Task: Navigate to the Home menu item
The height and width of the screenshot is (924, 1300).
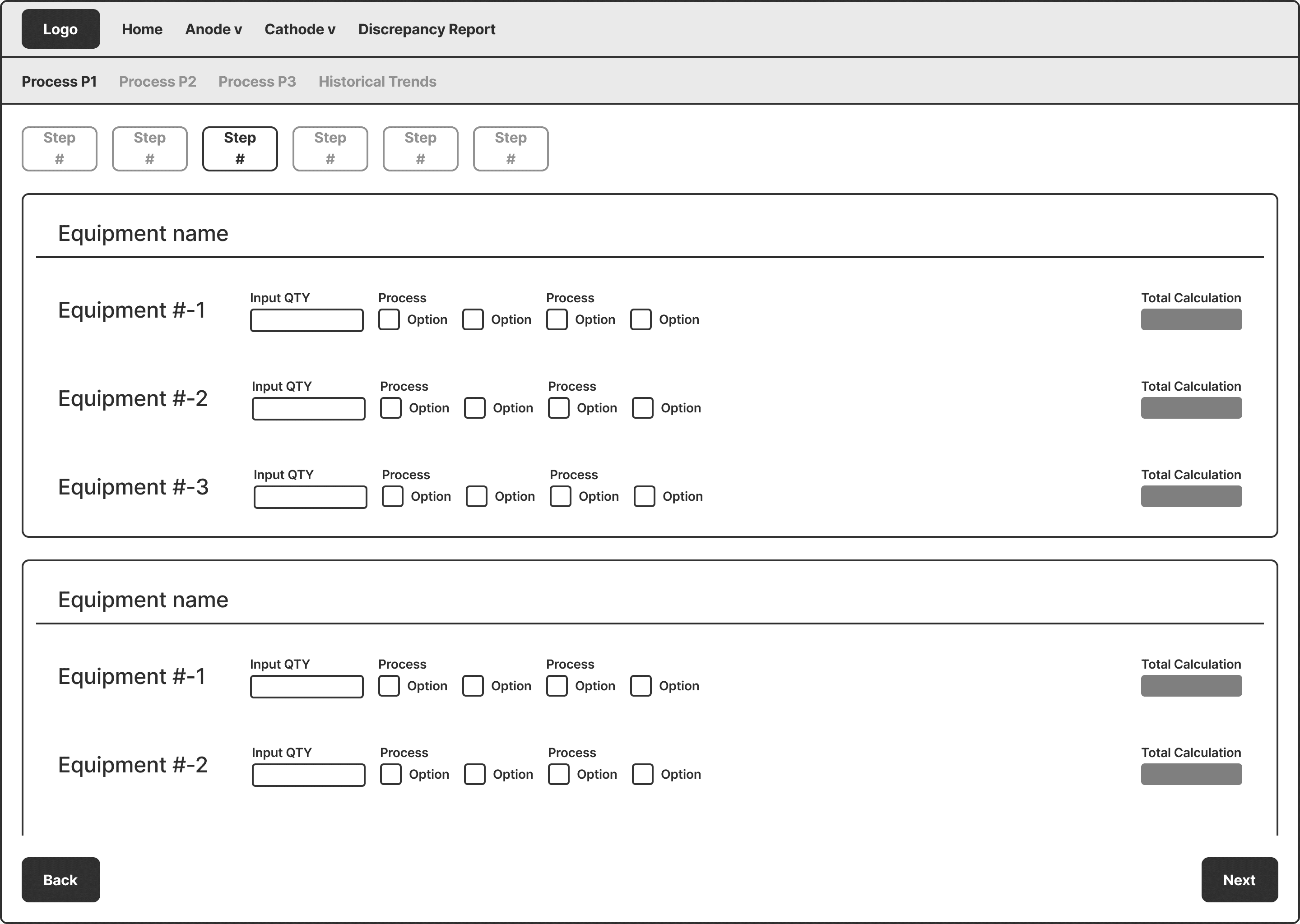Action: pyautogui.click(x=142, y=29)
